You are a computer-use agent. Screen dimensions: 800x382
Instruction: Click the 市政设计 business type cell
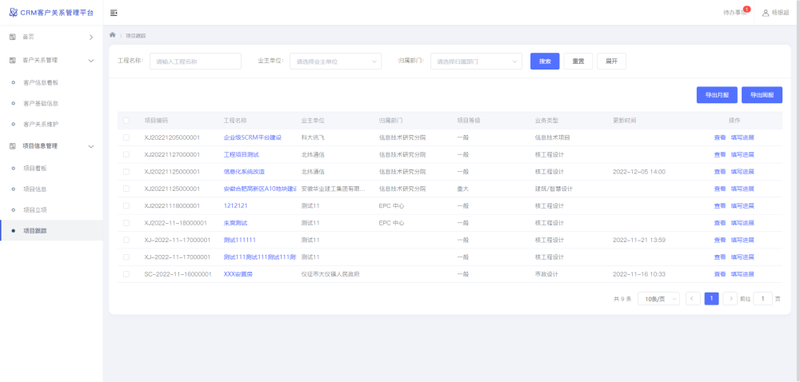546,274
